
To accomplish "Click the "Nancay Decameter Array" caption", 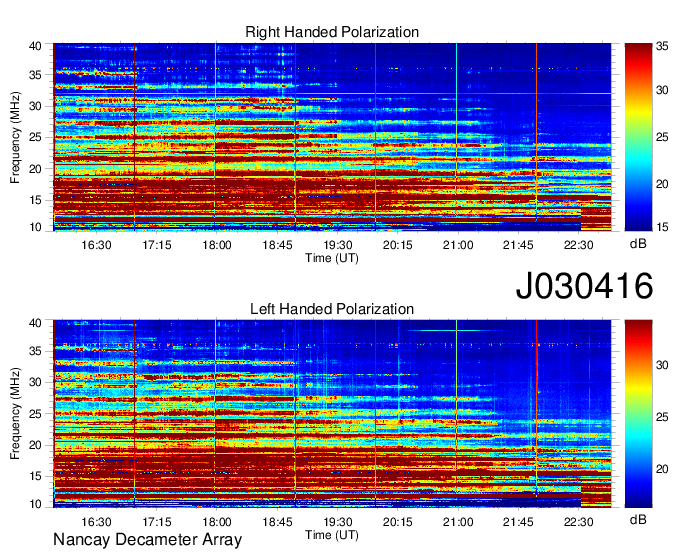I will click(x=147, y=540).
